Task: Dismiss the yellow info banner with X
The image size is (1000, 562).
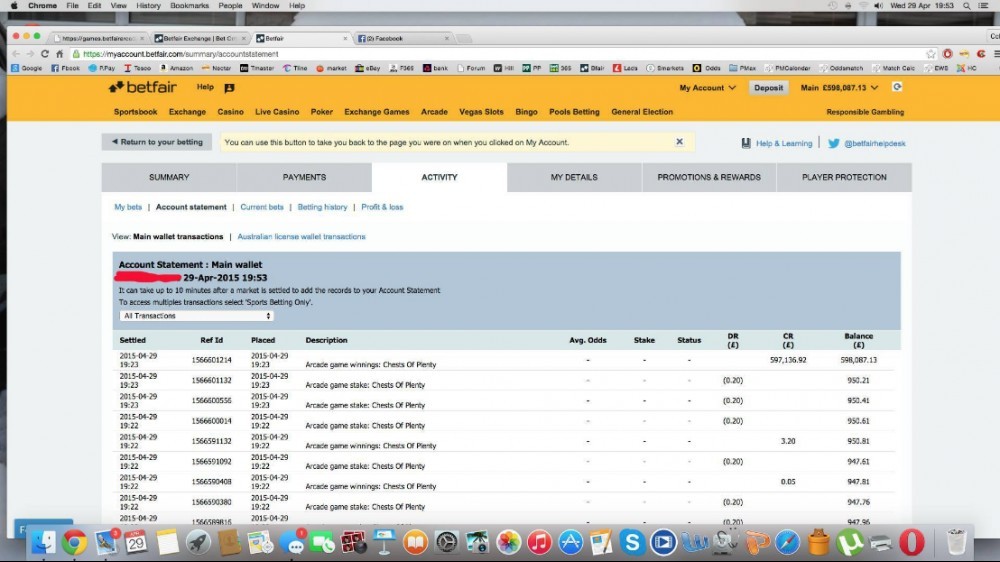Action: click(x=679, y=142)
